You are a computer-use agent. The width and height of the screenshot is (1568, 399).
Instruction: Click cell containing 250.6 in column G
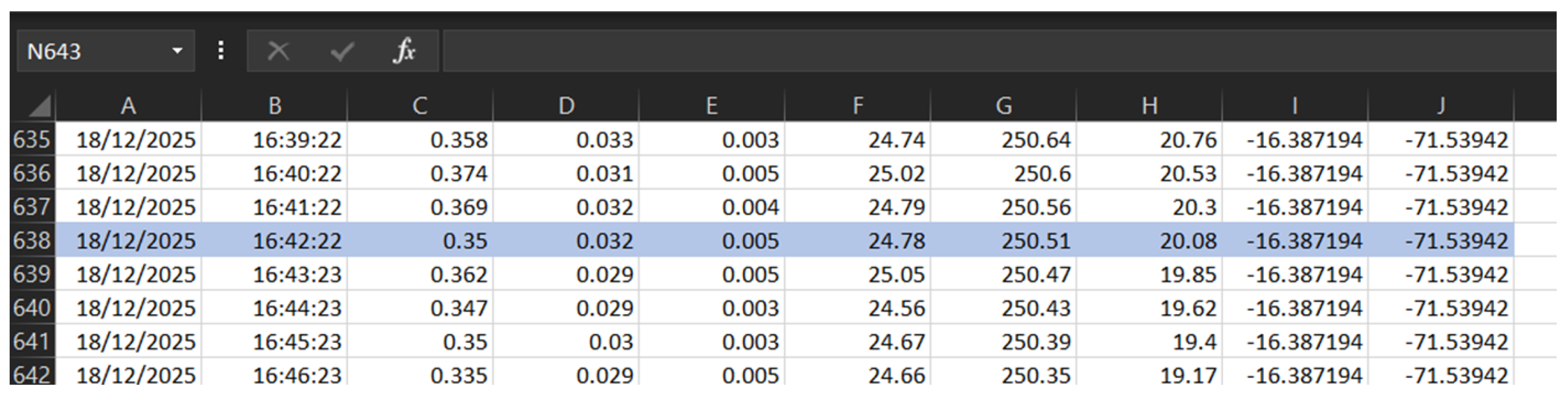pyautogui.click(x=1003, y=173)
